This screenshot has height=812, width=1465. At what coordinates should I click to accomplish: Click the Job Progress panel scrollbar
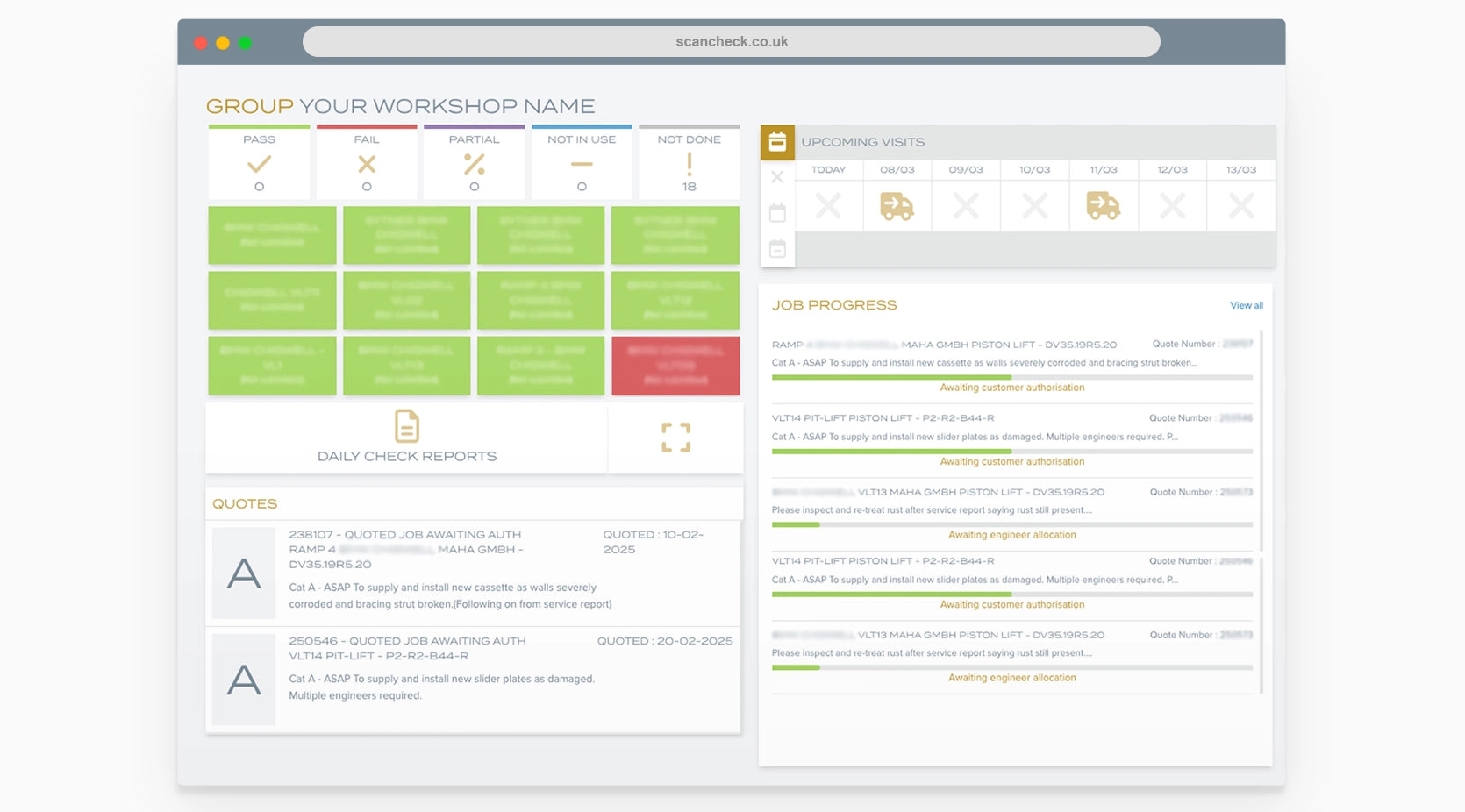[x=1261, y=438]
